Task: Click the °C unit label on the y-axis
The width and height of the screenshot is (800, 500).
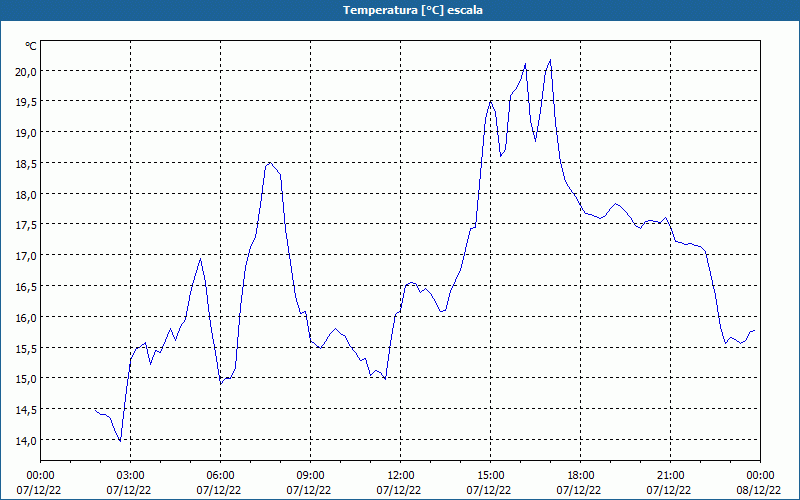Action: pos(31,46)
